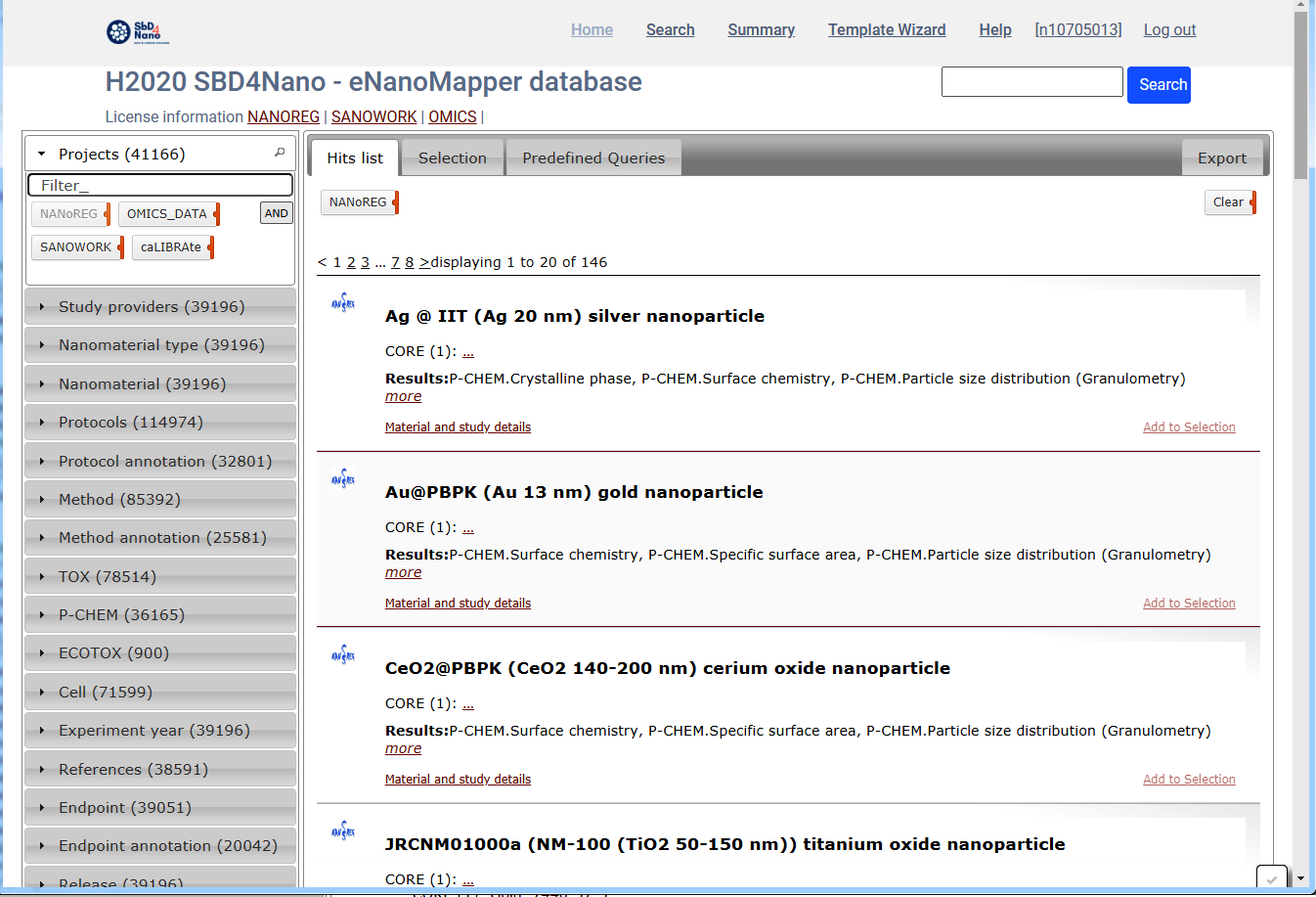
Task: Open Material and study details for Au@PBPK
Action: pos(458,604)
